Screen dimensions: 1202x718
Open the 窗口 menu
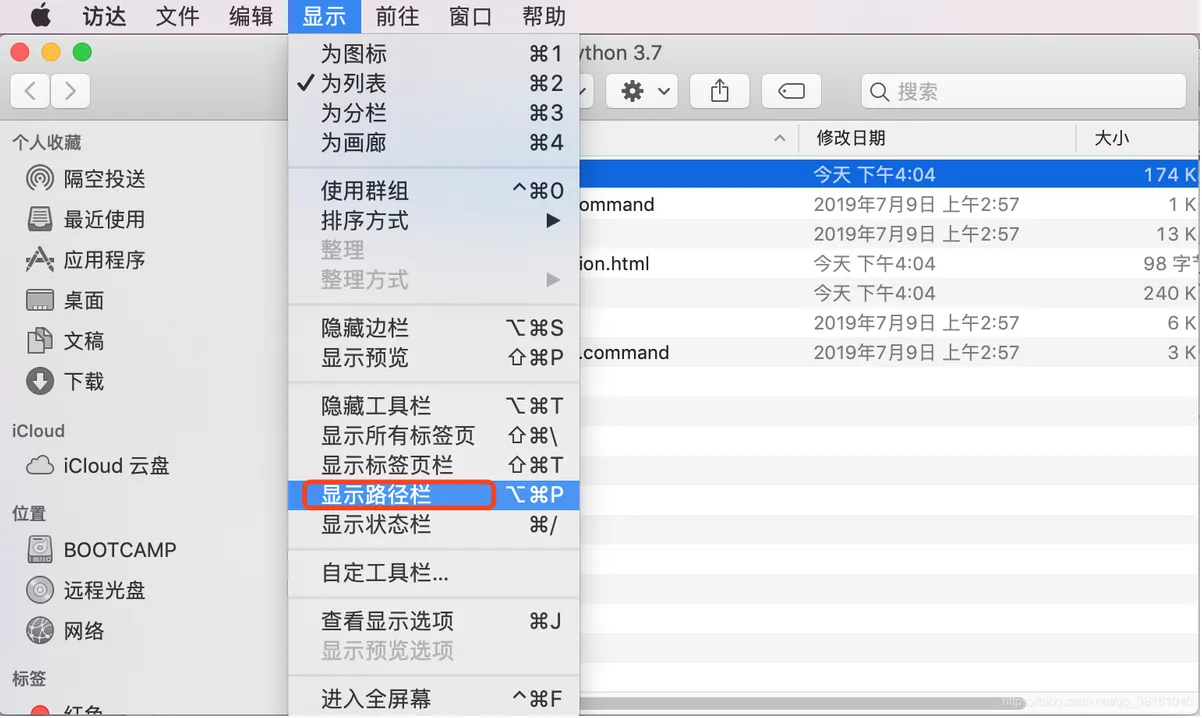point(470,16)
